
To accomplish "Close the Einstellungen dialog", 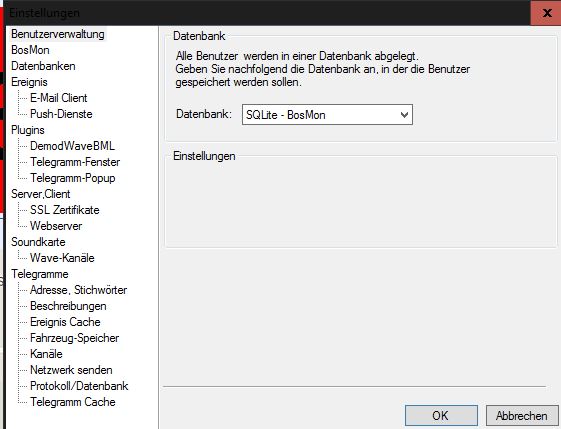I will (546, 13).
